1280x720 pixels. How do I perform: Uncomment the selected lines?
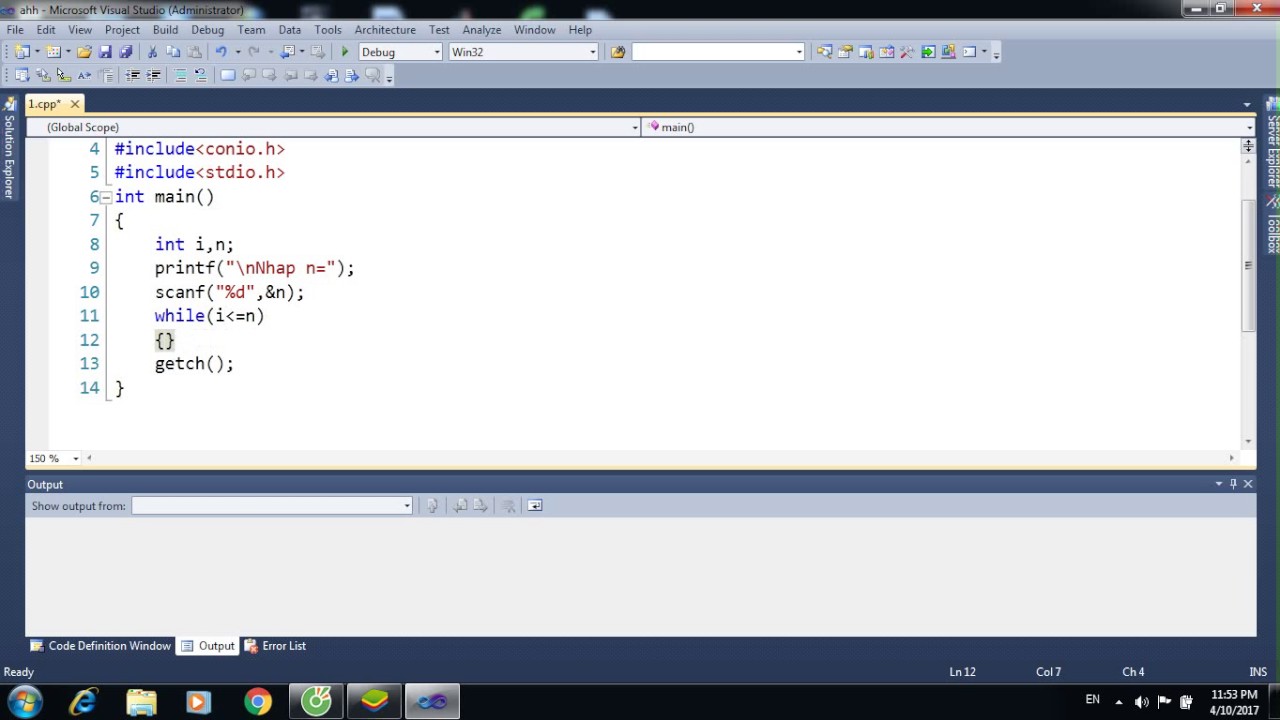[200, 75]
